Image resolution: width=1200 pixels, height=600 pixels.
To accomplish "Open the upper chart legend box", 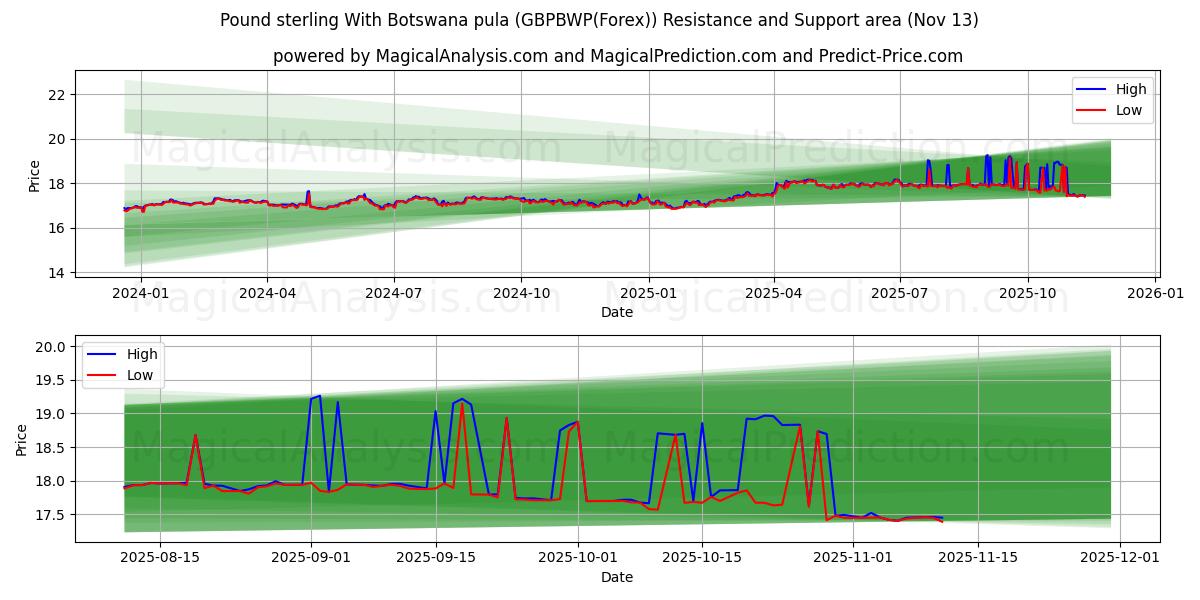I will 1110,99.
